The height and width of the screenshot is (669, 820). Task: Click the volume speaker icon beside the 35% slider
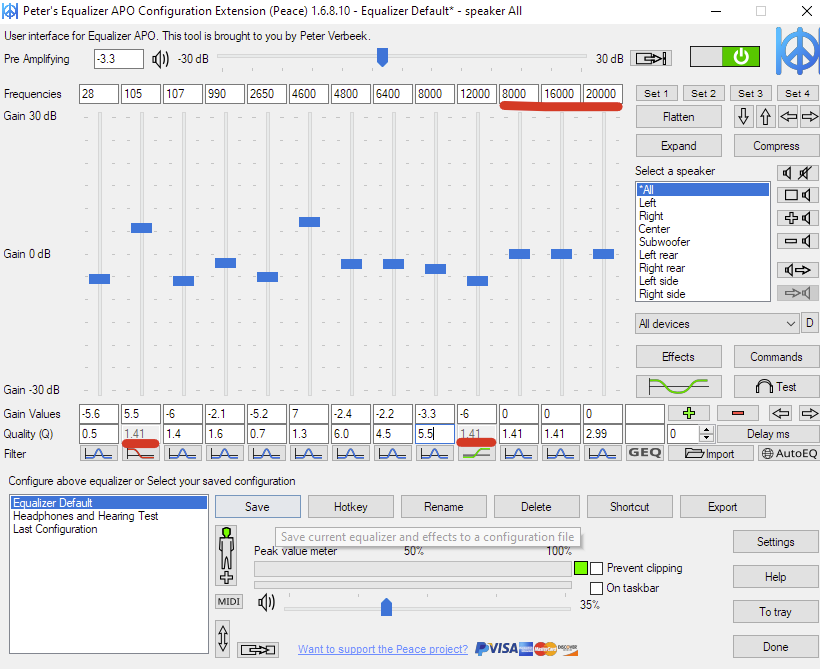tap(266, 603)
